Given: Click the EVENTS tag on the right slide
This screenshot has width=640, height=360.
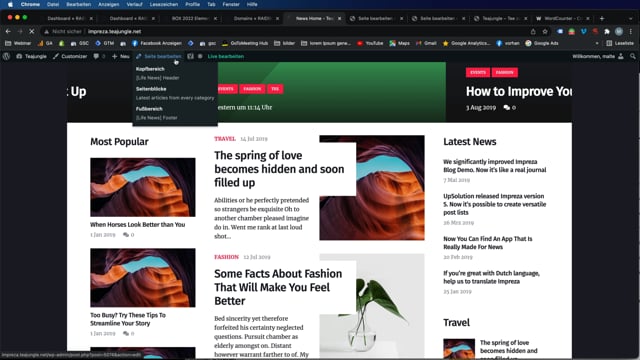Looking at the screenshot, I should [478, 72].
